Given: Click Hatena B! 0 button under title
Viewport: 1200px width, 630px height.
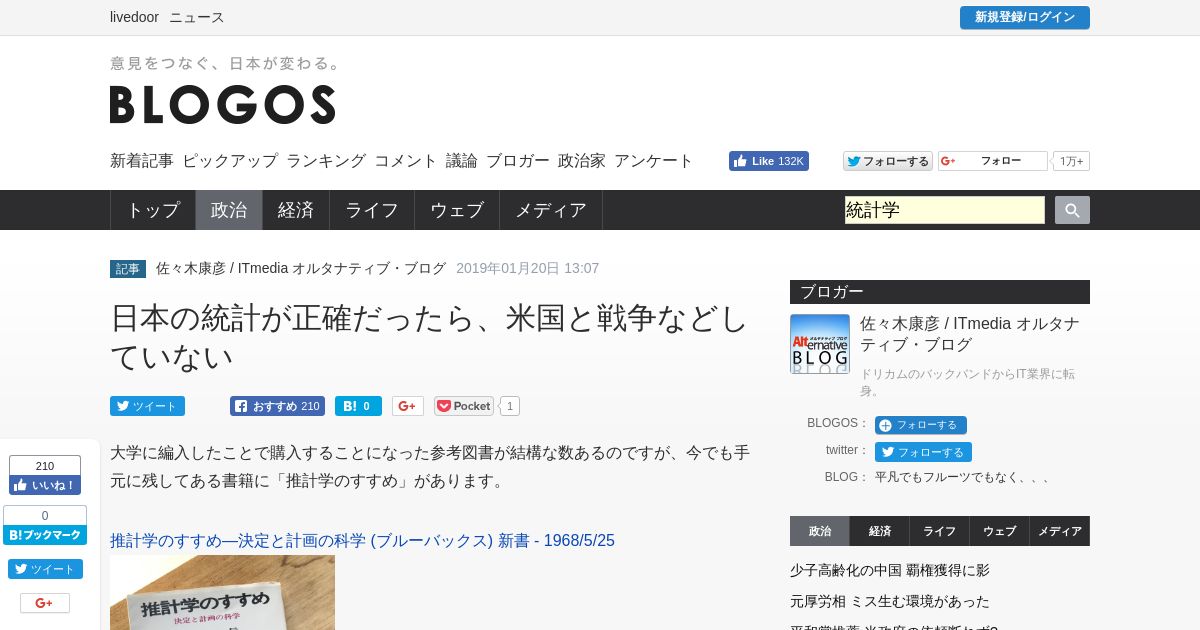Looking at the screenshot, I should coord(358,406).
